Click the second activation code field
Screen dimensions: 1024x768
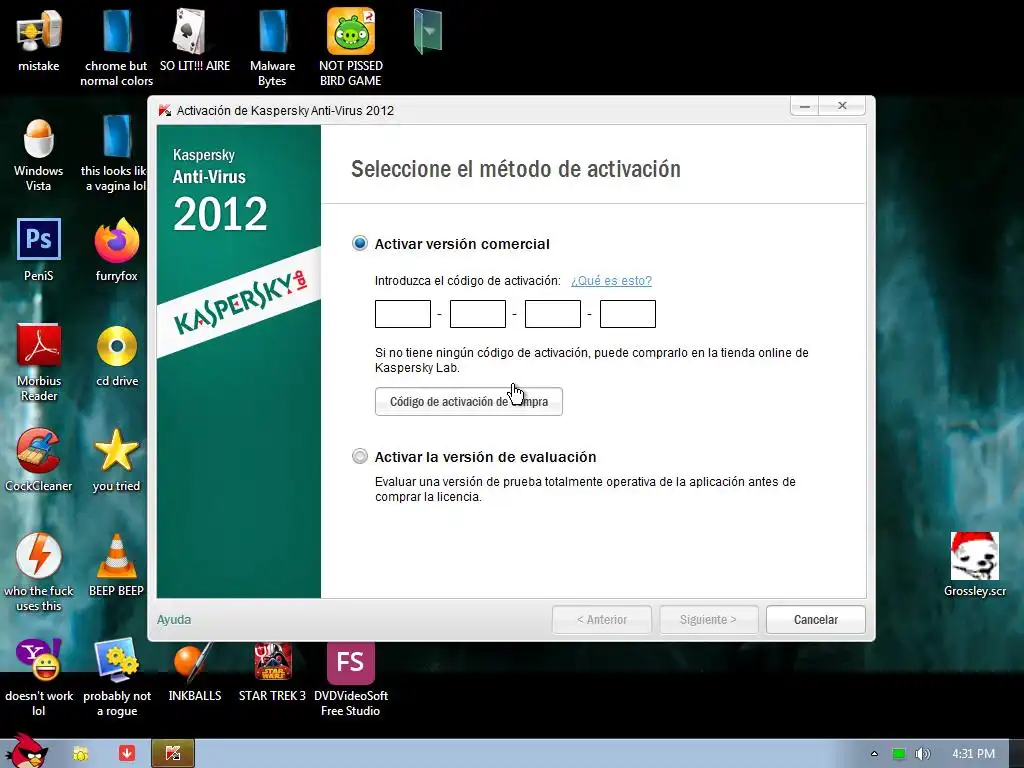[x=478, y=314]
